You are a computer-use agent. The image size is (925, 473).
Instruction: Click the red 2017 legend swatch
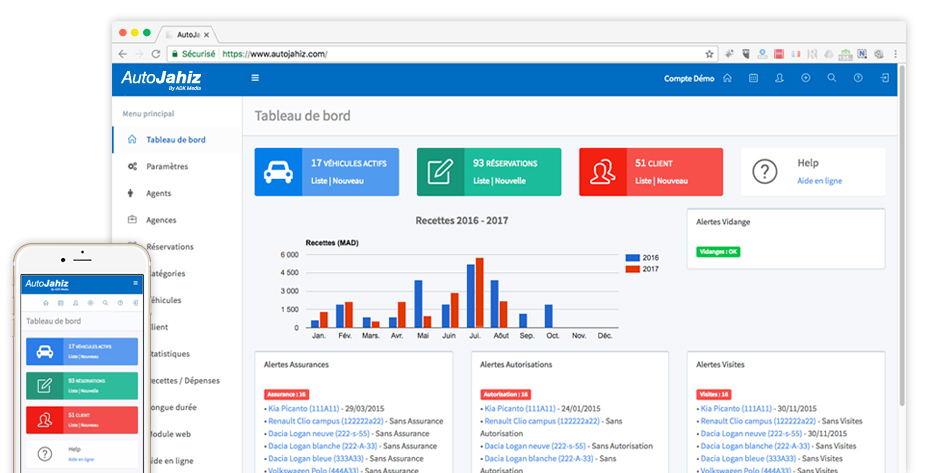pyautogui.click(x=632, y=269)
